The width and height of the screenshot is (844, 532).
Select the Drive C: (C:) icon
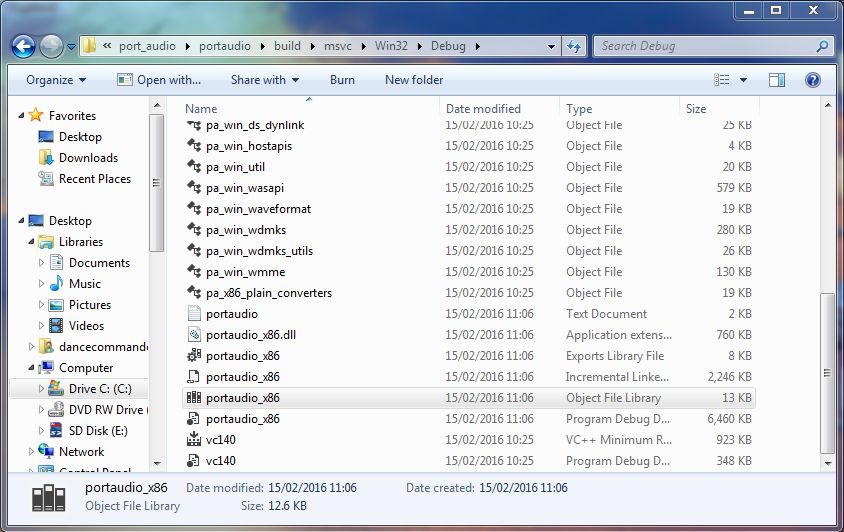click(x=56, y=388)
